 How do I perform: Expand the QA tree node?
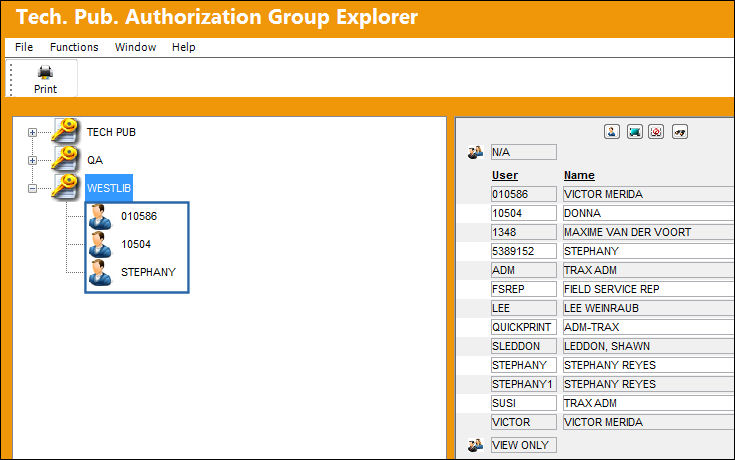(x=32, y=160)
